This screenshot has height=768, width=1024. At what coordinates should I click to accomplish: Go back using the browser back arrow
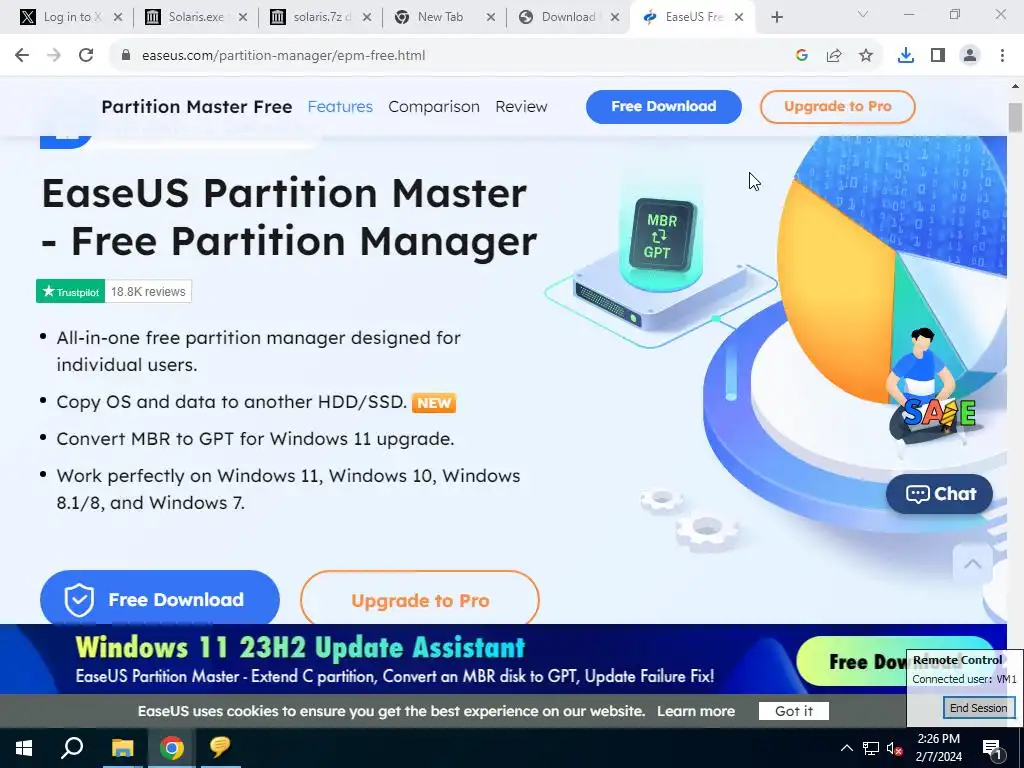tap(22, 56)
